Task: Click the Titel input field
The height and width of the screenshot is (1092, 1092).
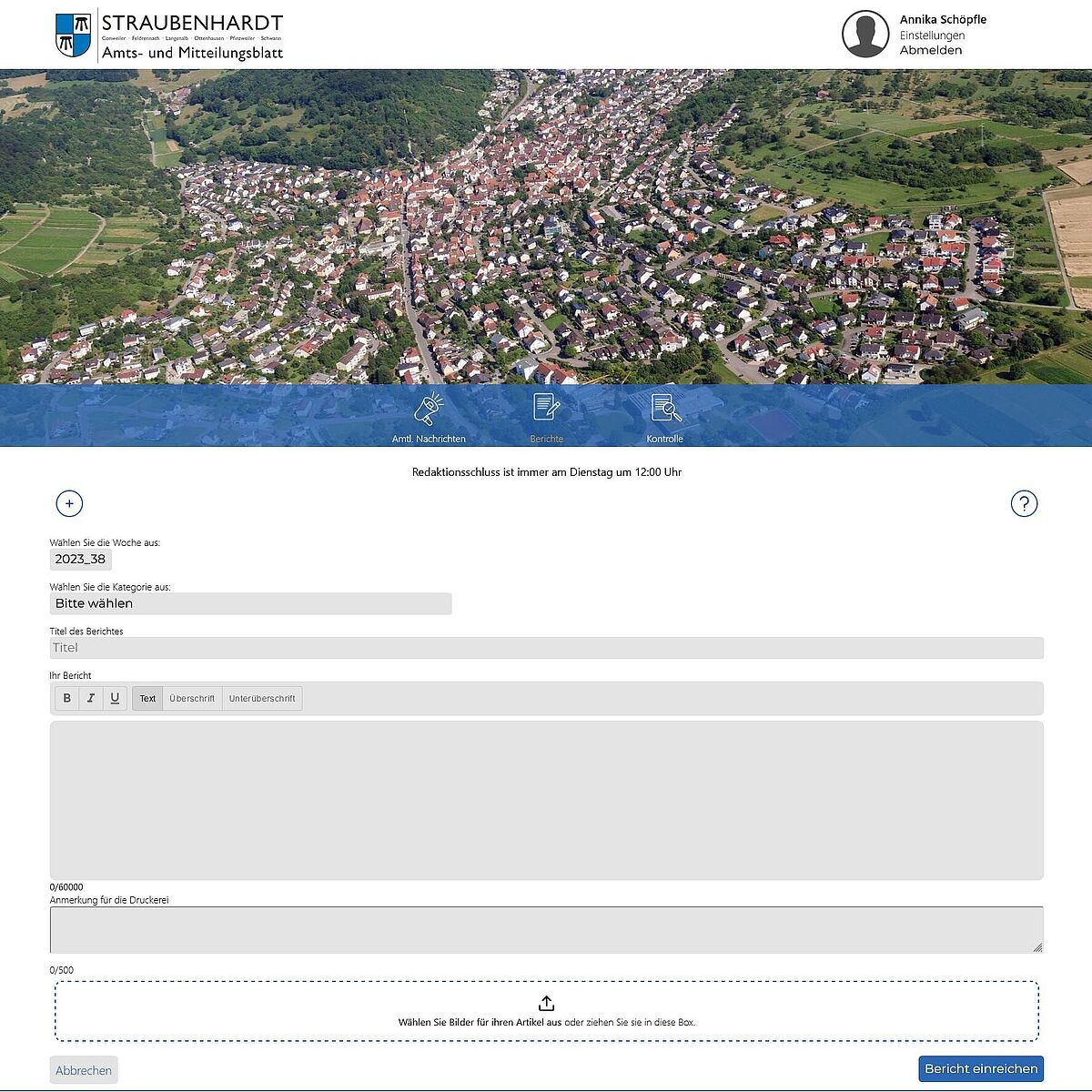Action: (x=546, y=648)
